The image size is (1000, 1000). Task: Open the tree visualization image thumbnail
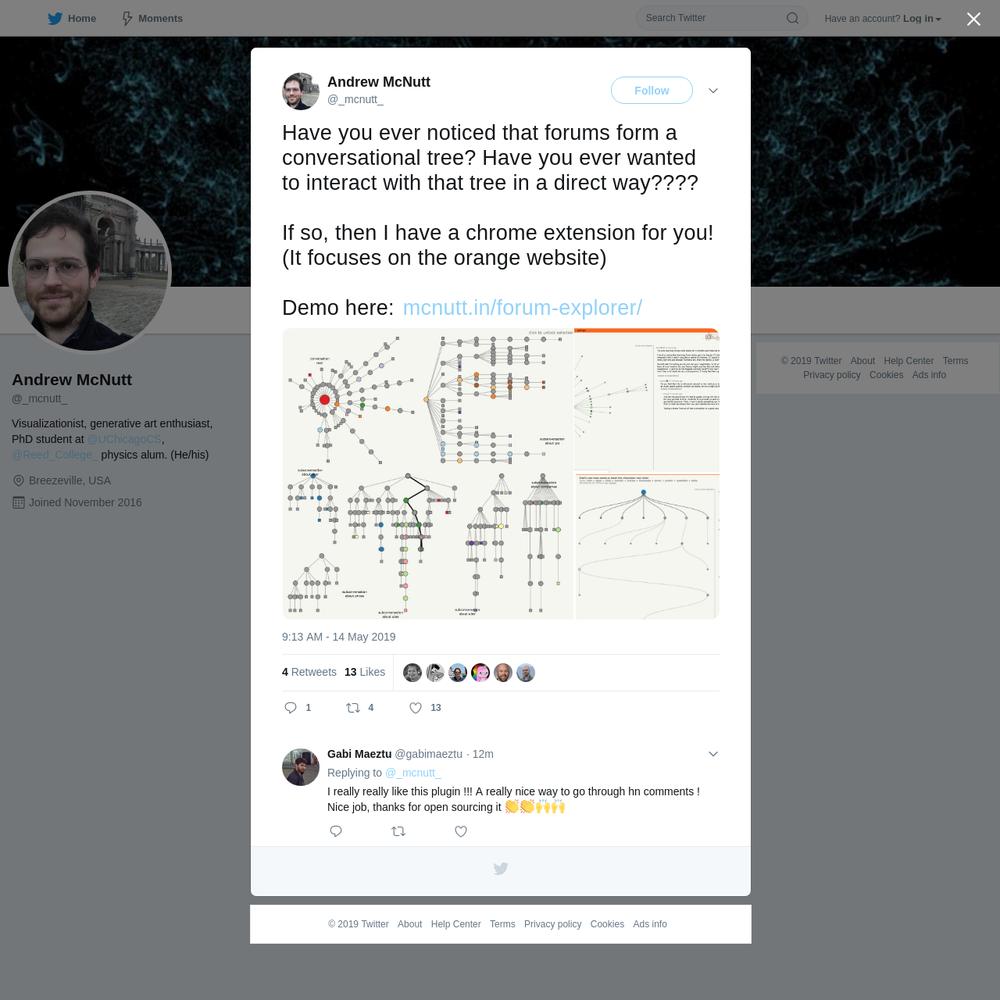pyautogui.click(x=501, y=473)
